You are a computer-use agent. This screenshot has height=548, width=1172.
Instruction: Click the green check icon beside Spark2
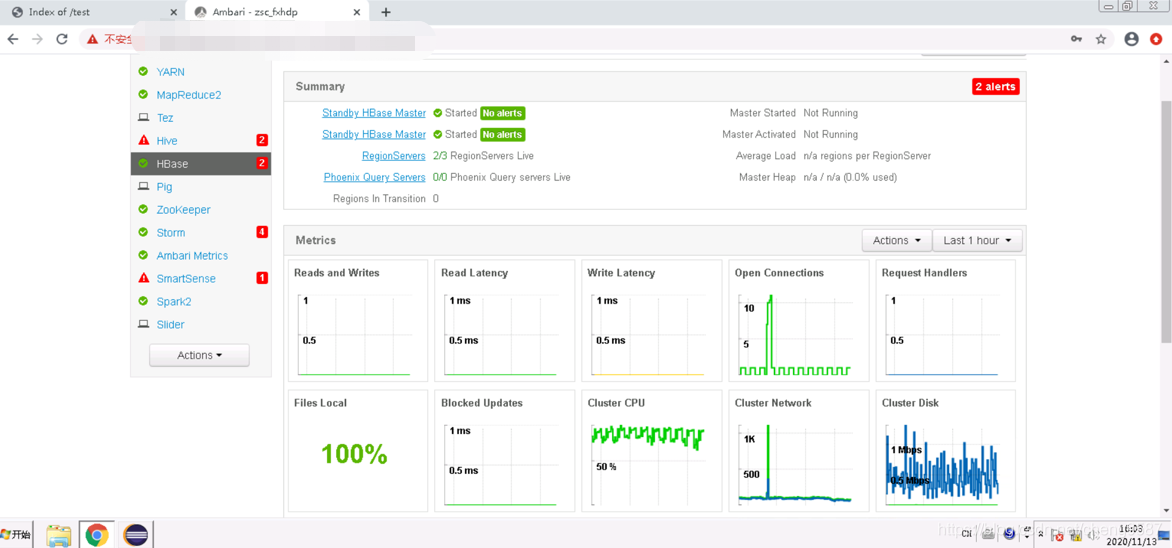[x=143, y=301]
